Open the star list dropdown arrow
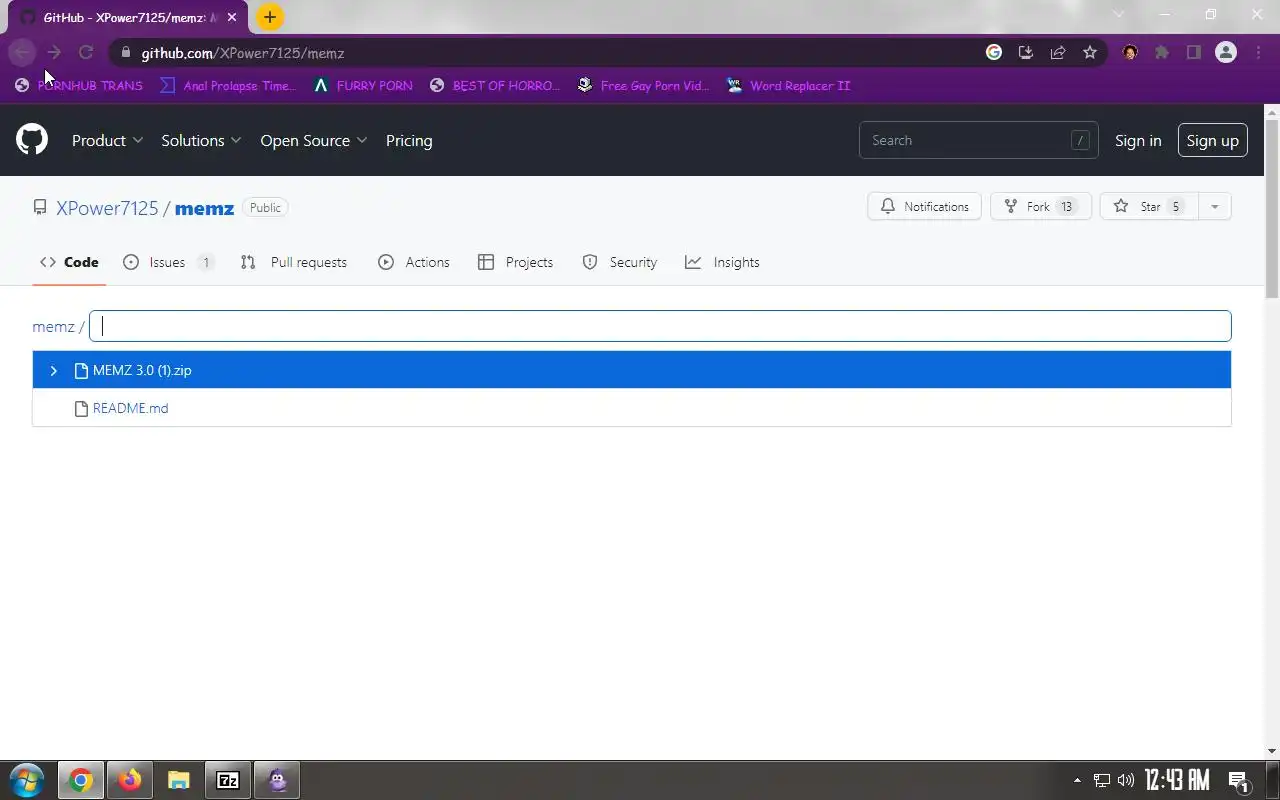Screen dimensions: 1280x800 pyautogui.click(x=1214, y=207)
